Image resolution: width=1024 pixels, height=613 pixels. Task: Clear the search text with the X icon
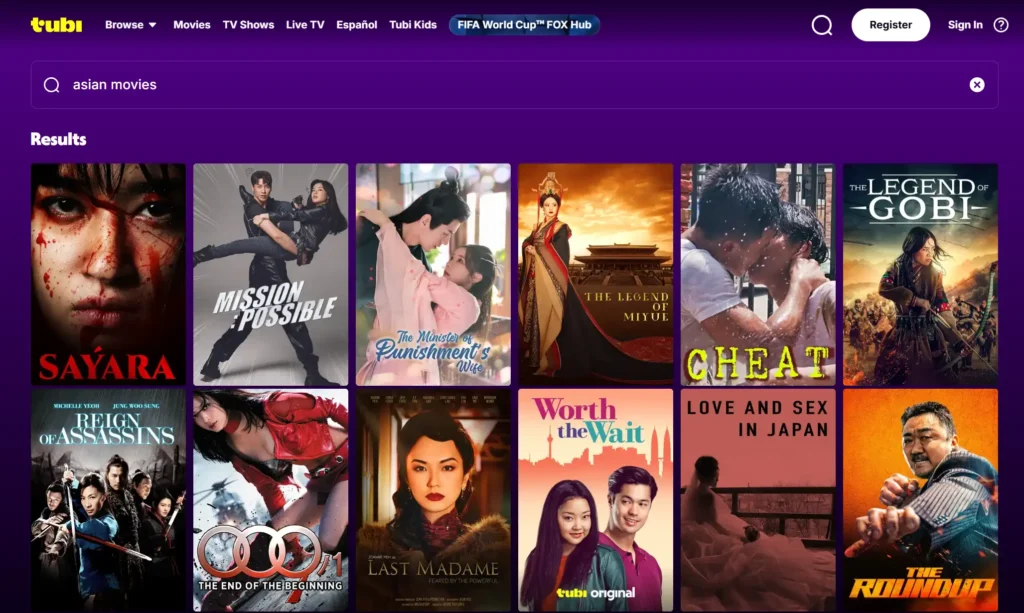tap(976, 85)
